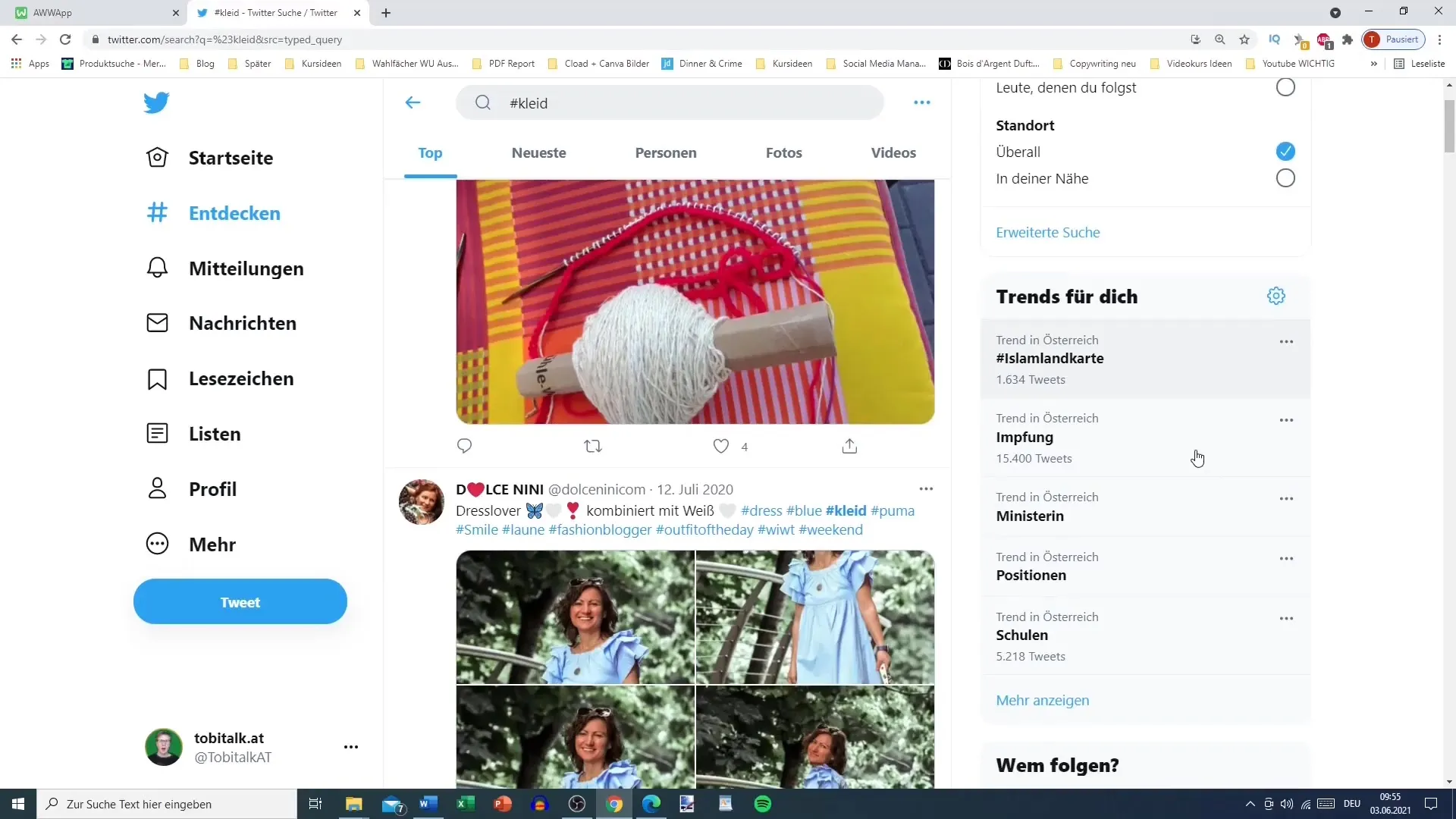
Task: Open Chrome three-dot menu
Action: click(1440, 39)
